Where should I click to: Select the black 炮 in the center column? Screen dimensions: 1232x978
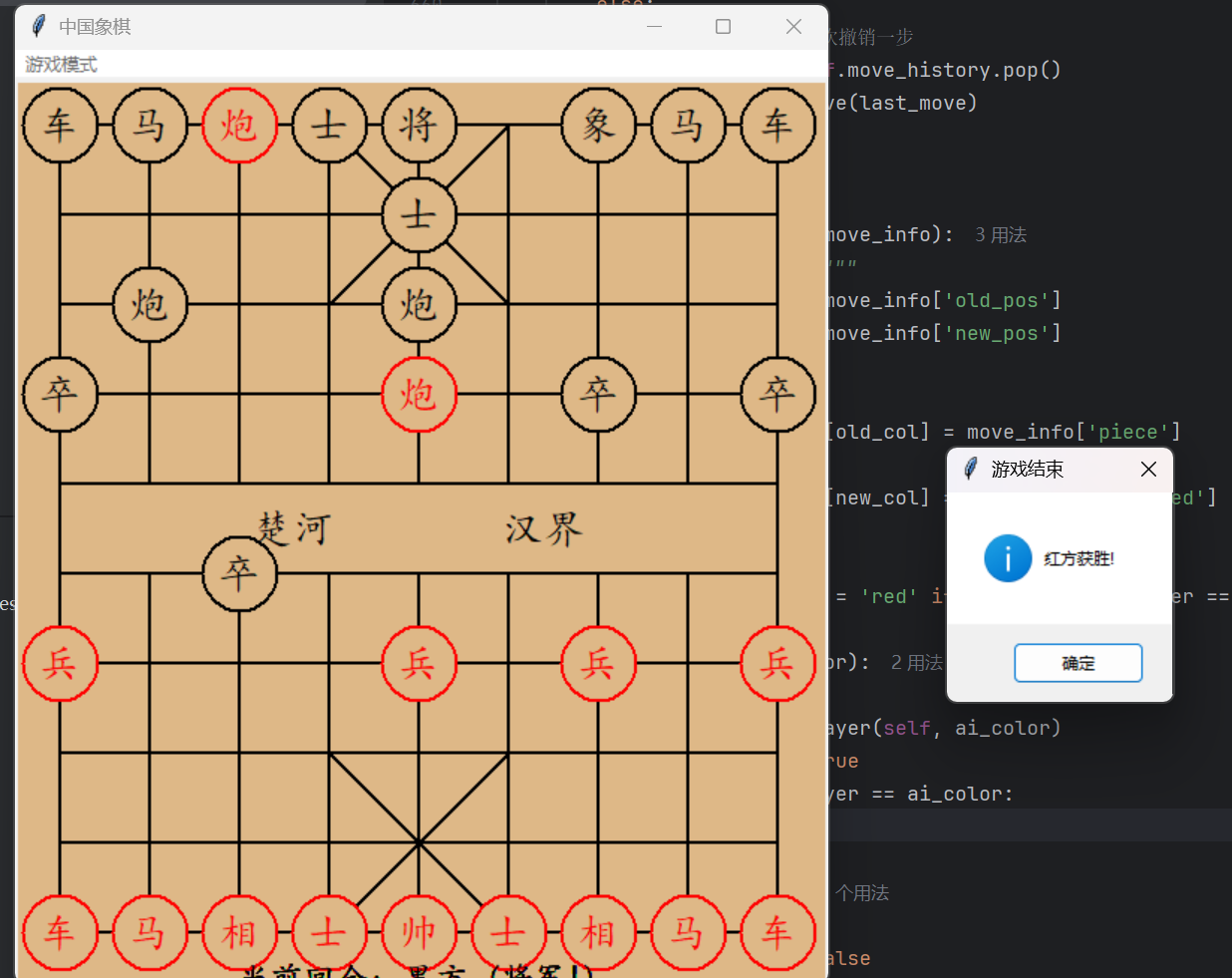coord(419,305)
